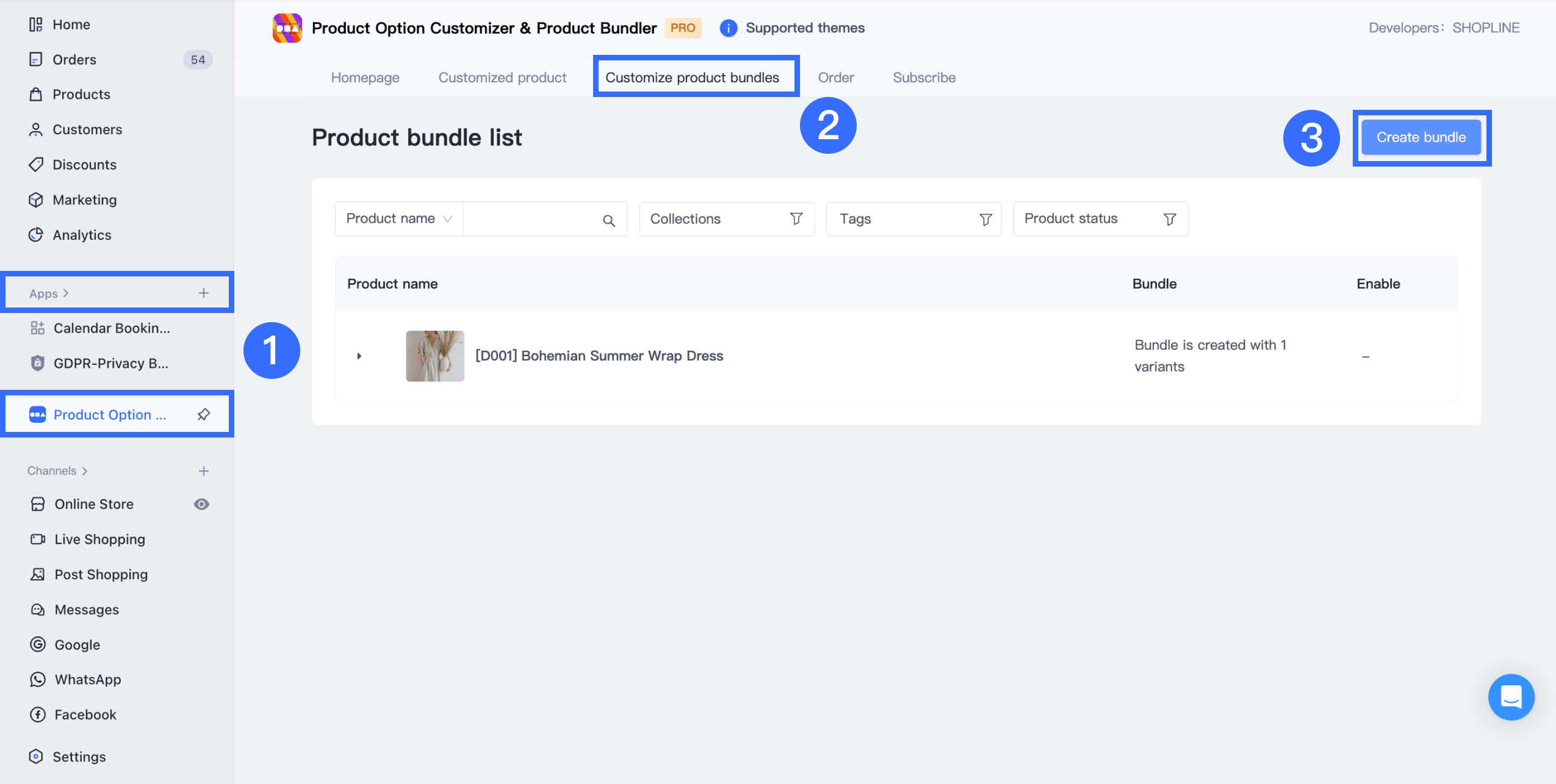Screen dimensions: 1556x784
Task: Click the Supported themes info icon
Action: point(729,28)
